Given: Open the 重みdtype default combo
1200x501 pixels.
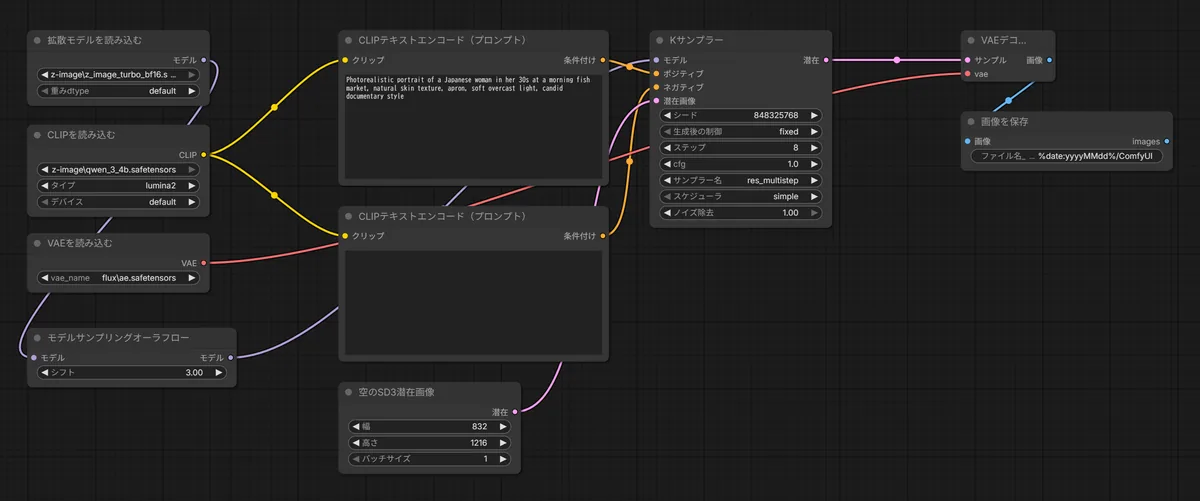Looking at the screenshot, I should (118, 91).
